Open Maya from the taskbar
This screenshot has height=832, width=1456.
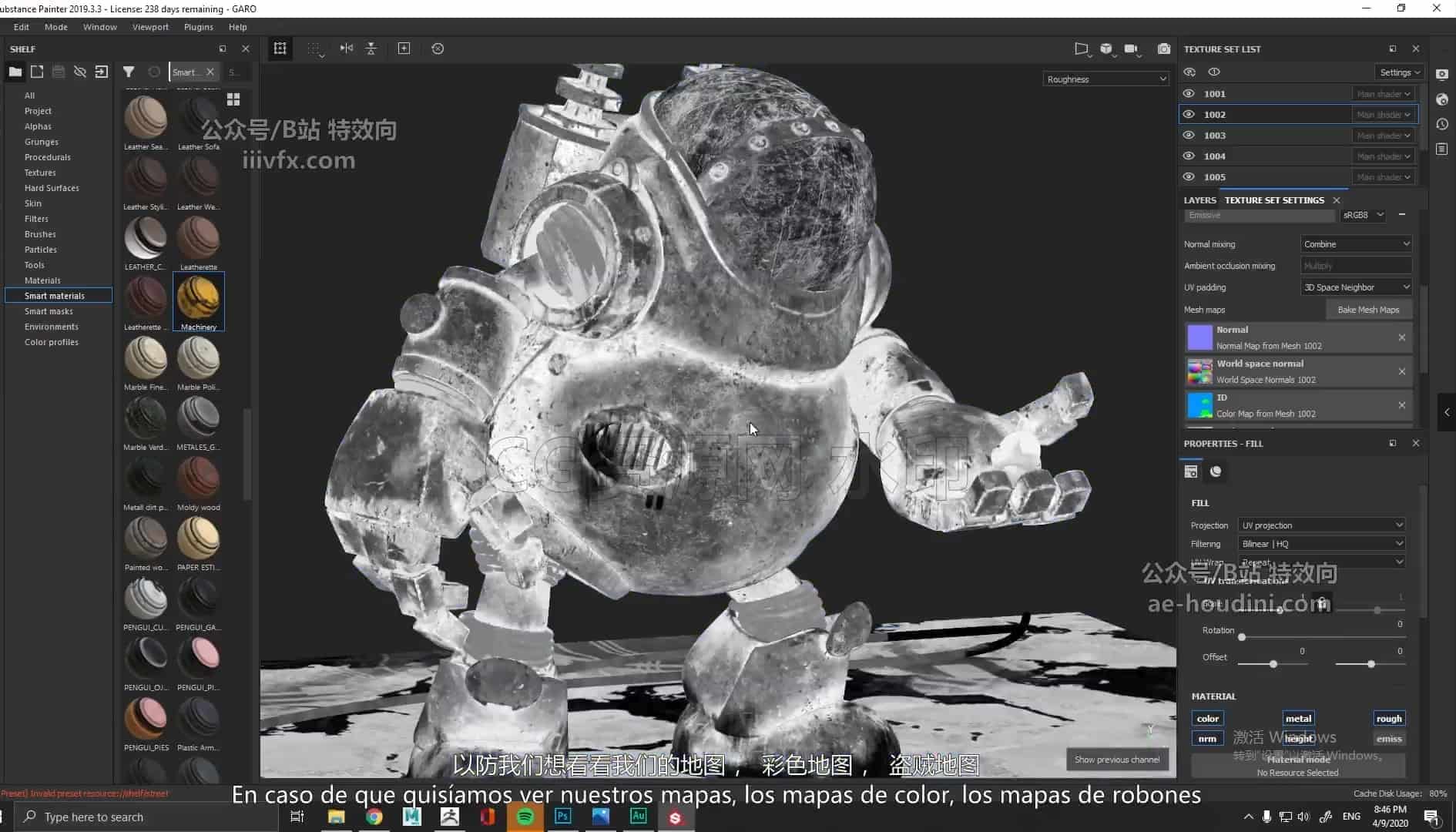pos(412,817)
